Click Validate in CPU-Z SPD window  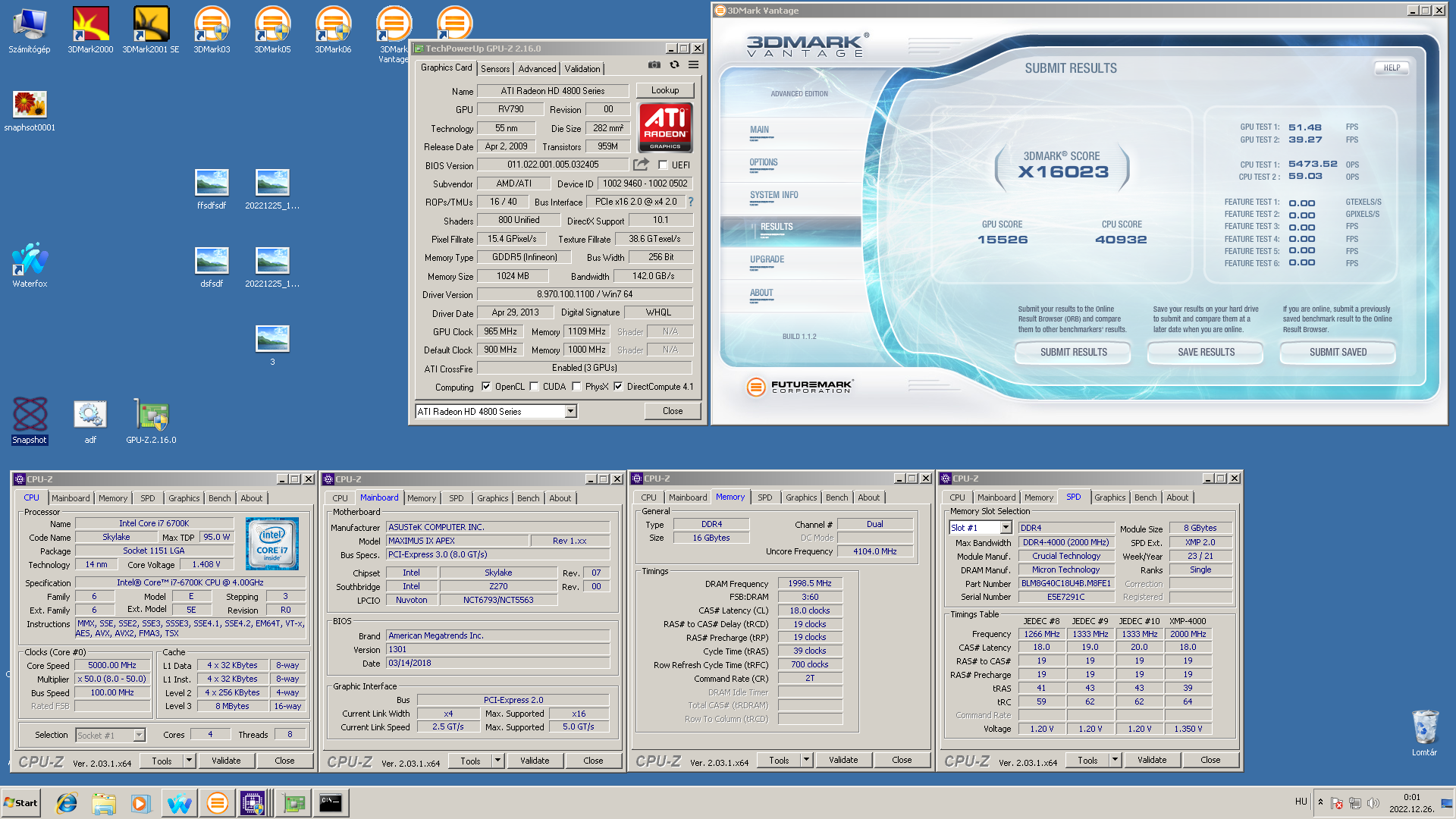(x=1152, y=760)
